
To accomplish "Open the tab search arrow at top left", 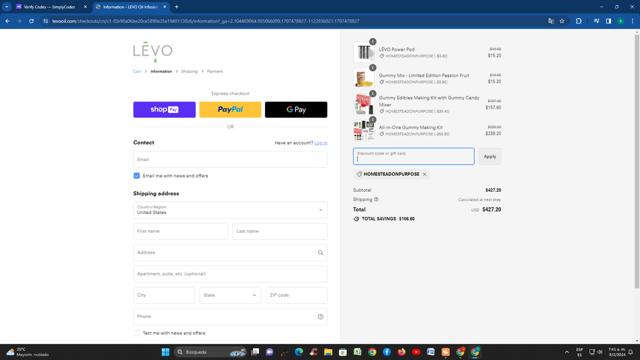I will (x=7, y=7).
